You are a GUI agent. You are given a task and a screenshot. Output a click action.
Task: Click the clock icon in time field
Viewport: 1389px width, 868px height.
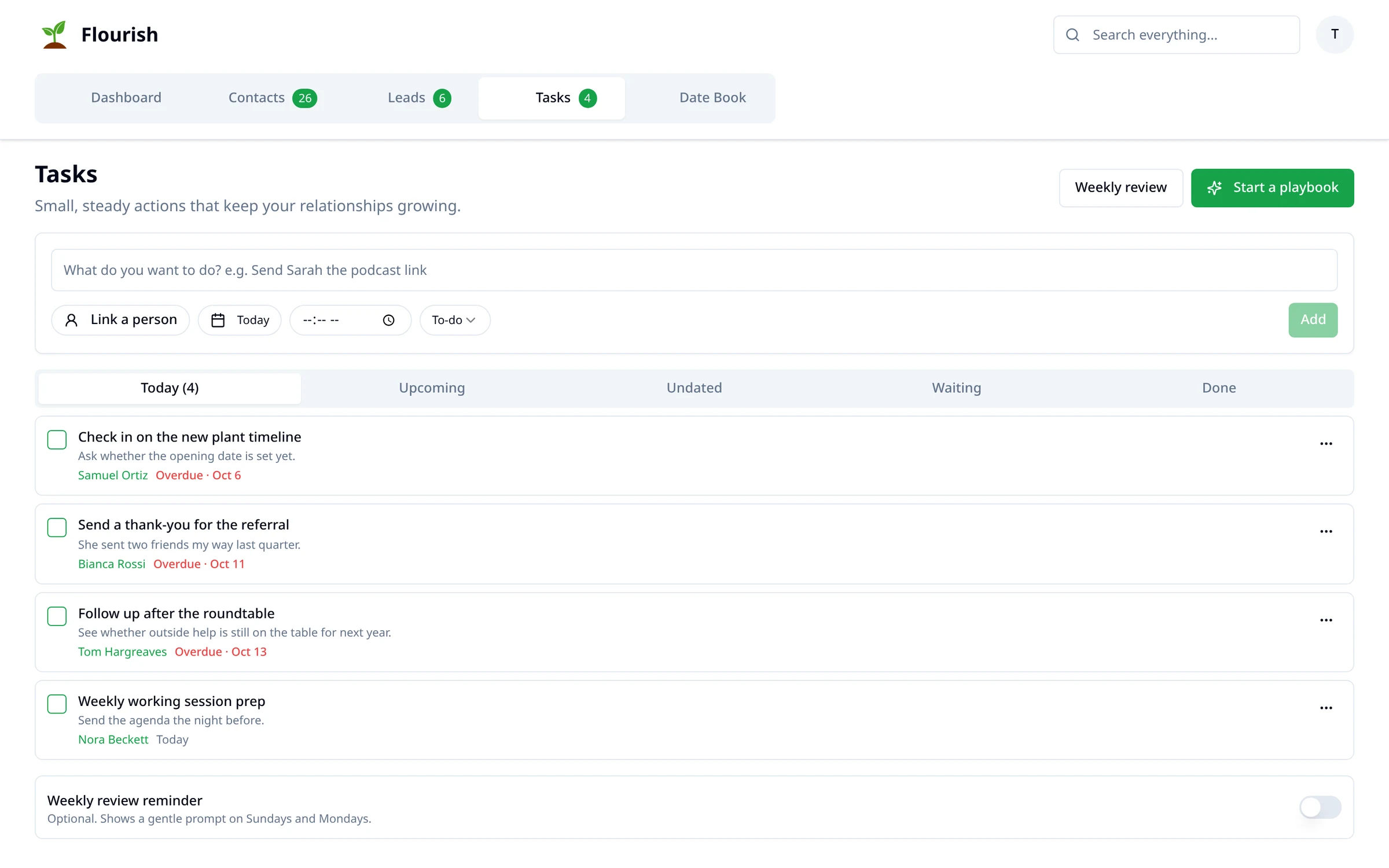coord(389,320)
